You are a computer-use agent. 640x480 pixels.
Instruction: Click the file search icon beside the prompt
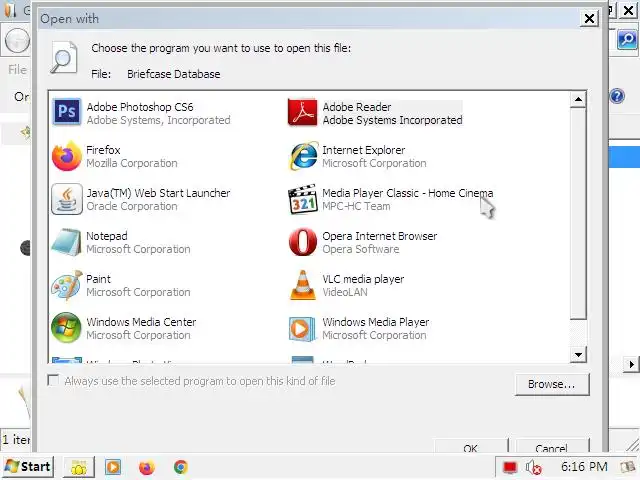[x=64, y=57]
